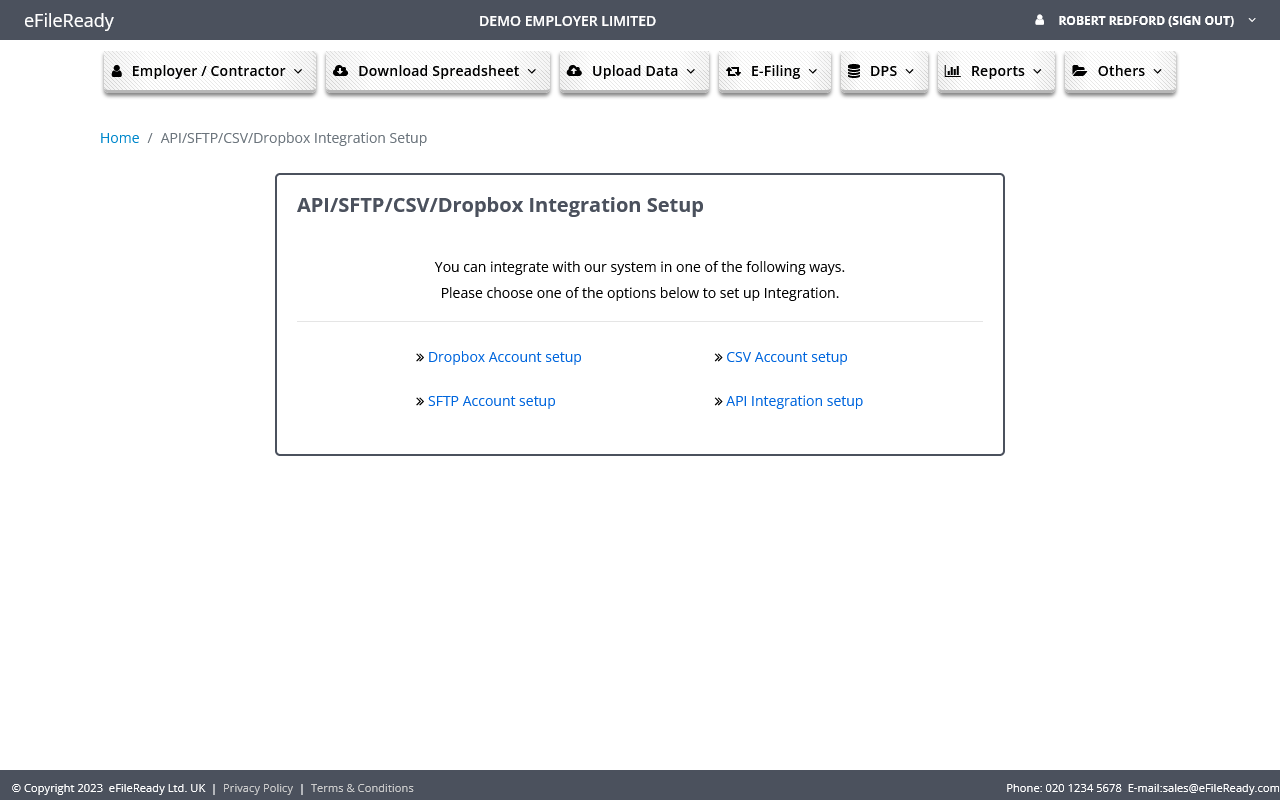The height and width of the screenshot is (800, 1280).
Task: Expand the Download Spreadsheet chevron
Action: pos(532,71)
